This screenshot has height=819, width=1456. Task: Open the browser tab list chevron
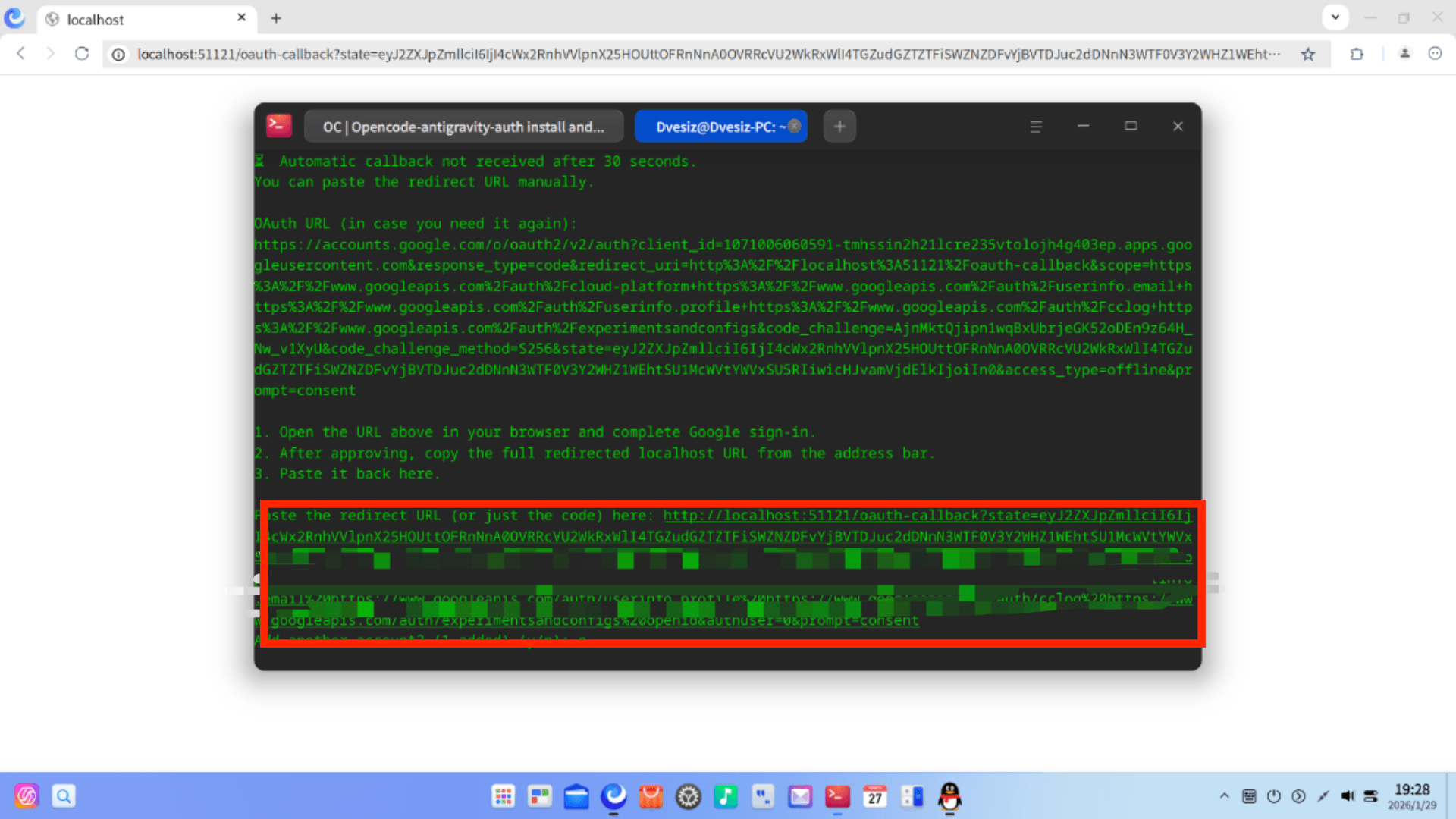pyautogui.click(x=1335, y=17)
